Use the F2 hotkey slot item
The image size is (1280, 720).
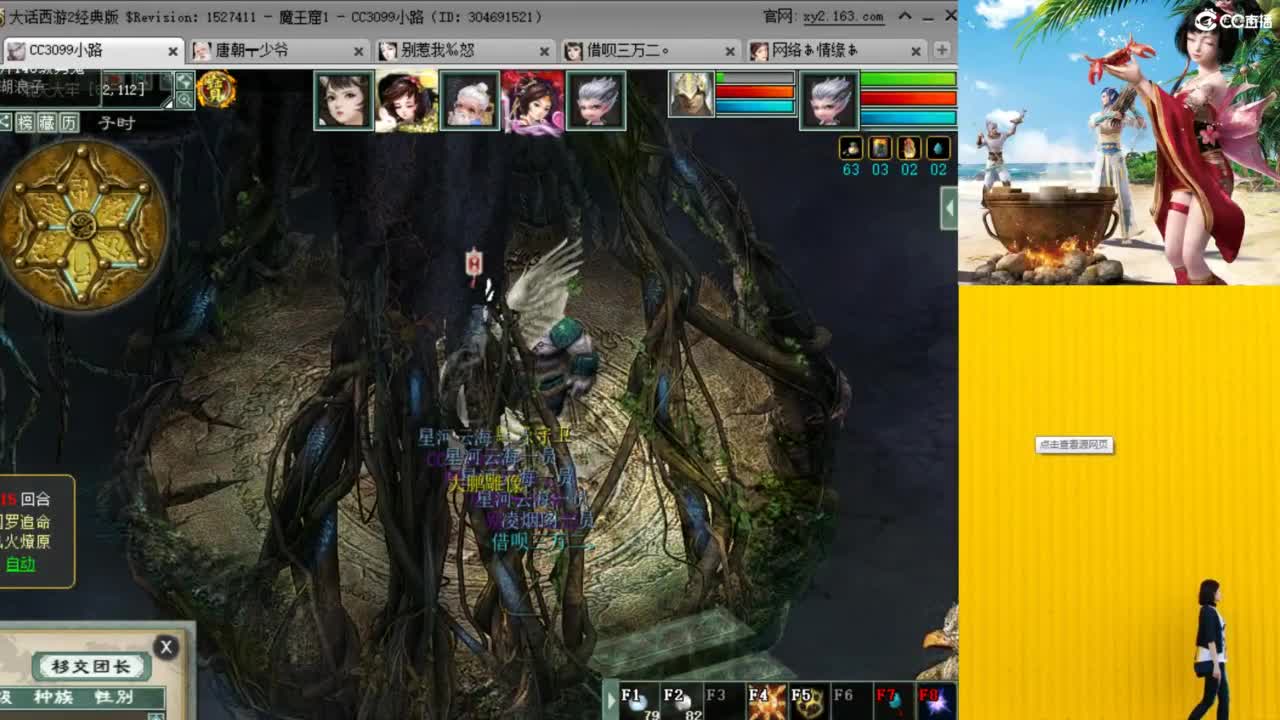(x=684, y=701)
